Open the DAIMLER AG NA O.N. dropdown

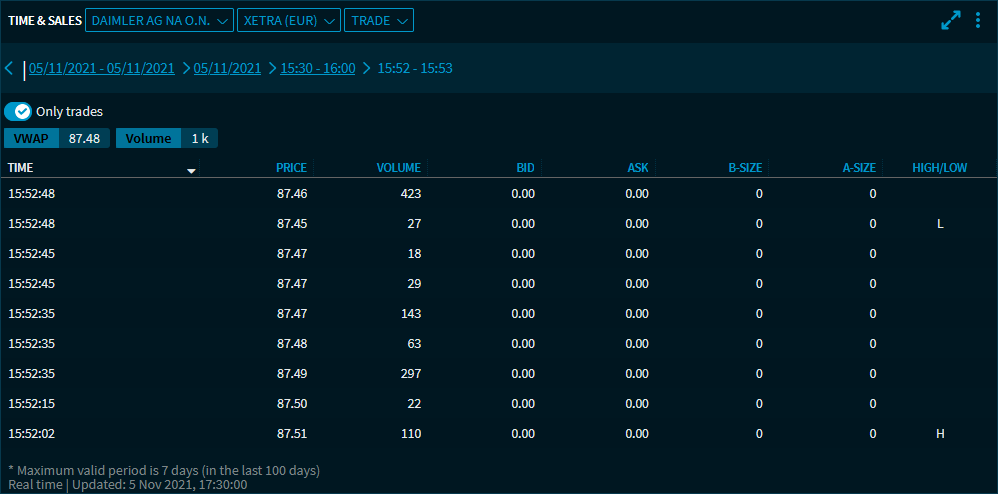coord(160,20)
